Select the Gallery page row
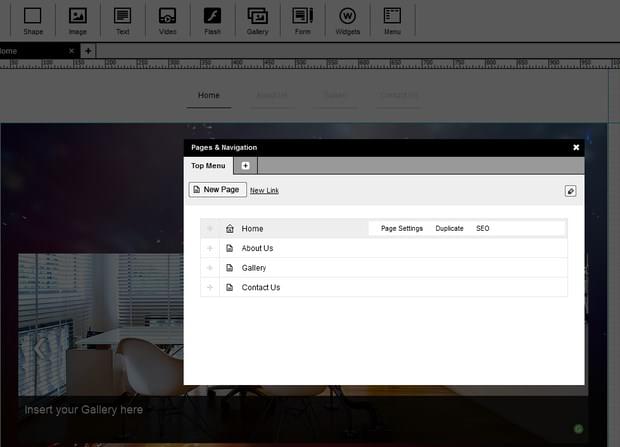620x447 pixels. click(384, 268)
